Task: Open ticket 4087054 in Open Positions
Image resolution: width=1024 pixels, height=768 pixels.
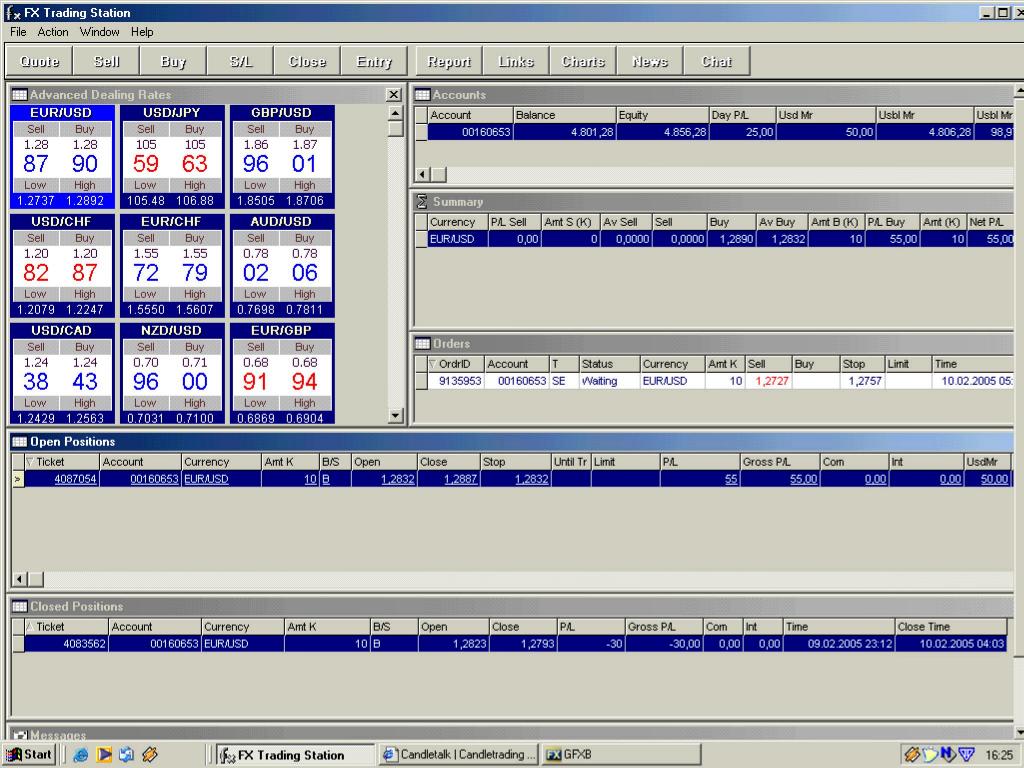Action: point(74,480)
